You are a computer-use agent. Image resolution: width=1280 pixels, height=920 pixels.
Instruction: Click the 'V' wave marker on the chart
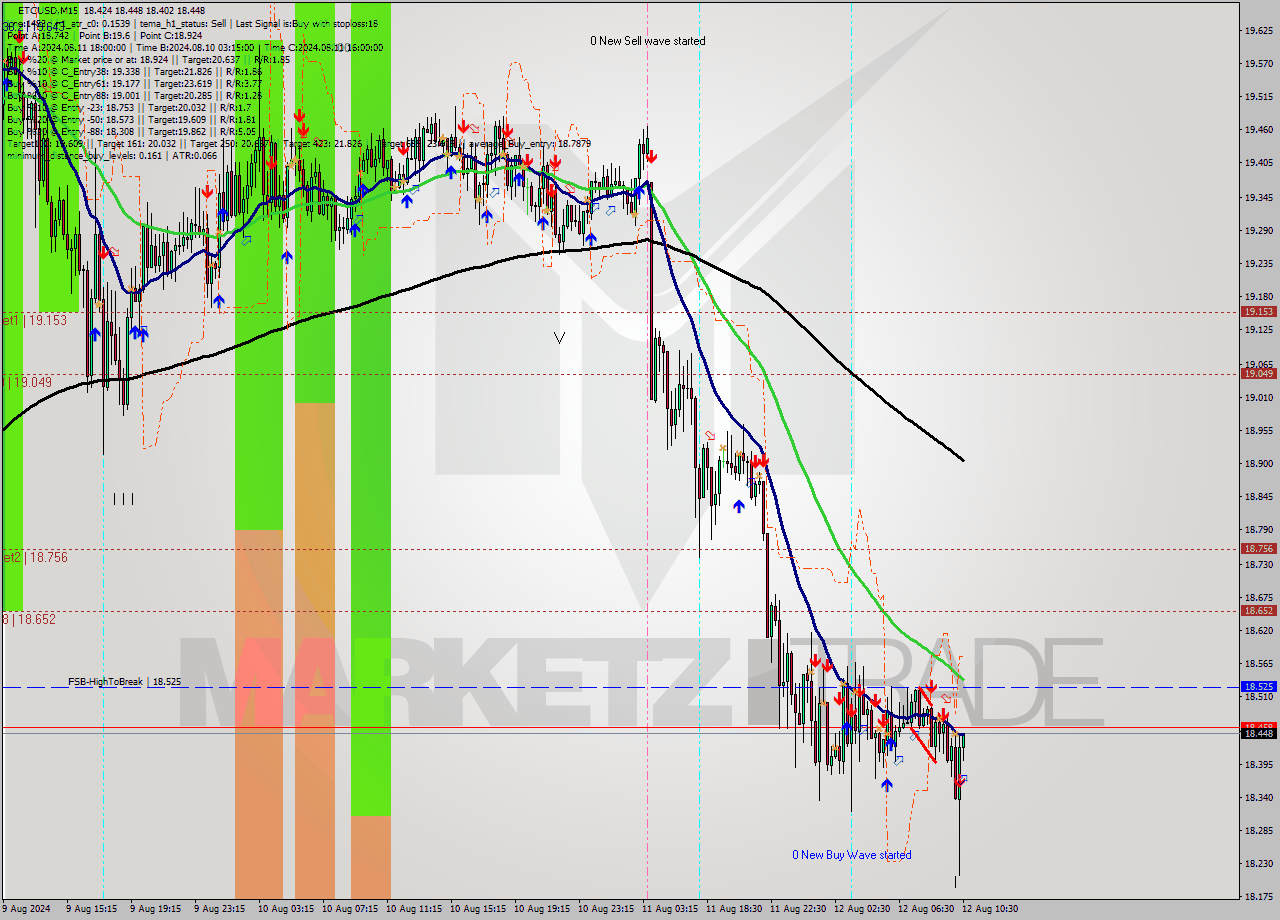[x=559, y=338]
